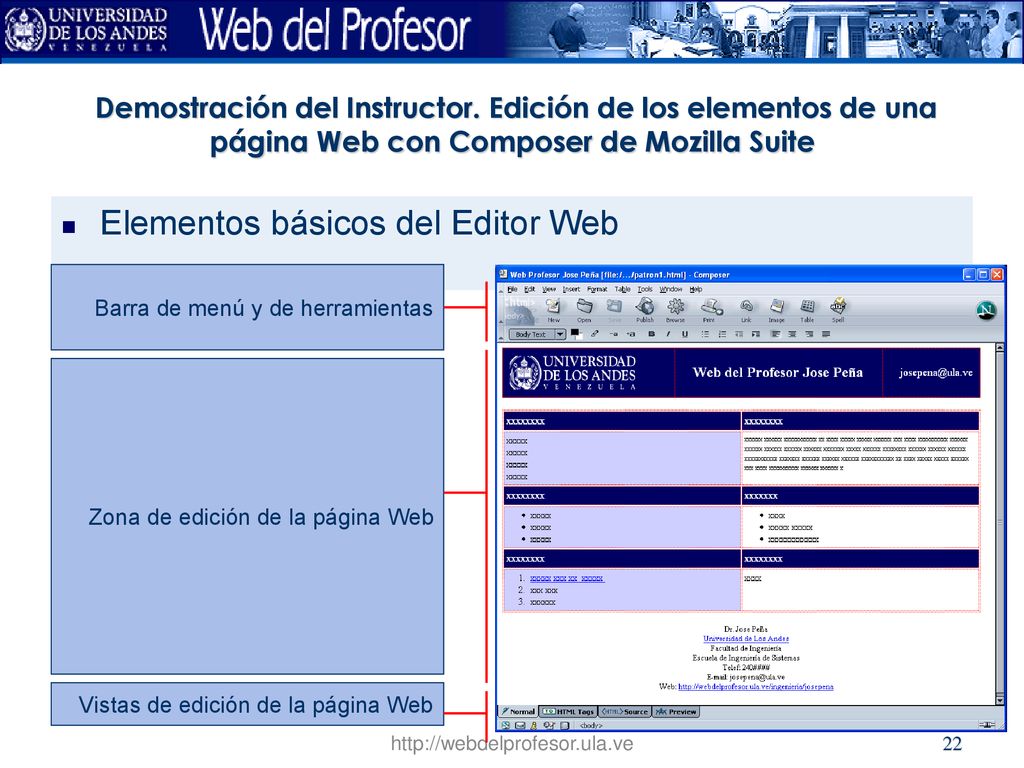Minimize the Composer window

970,274
